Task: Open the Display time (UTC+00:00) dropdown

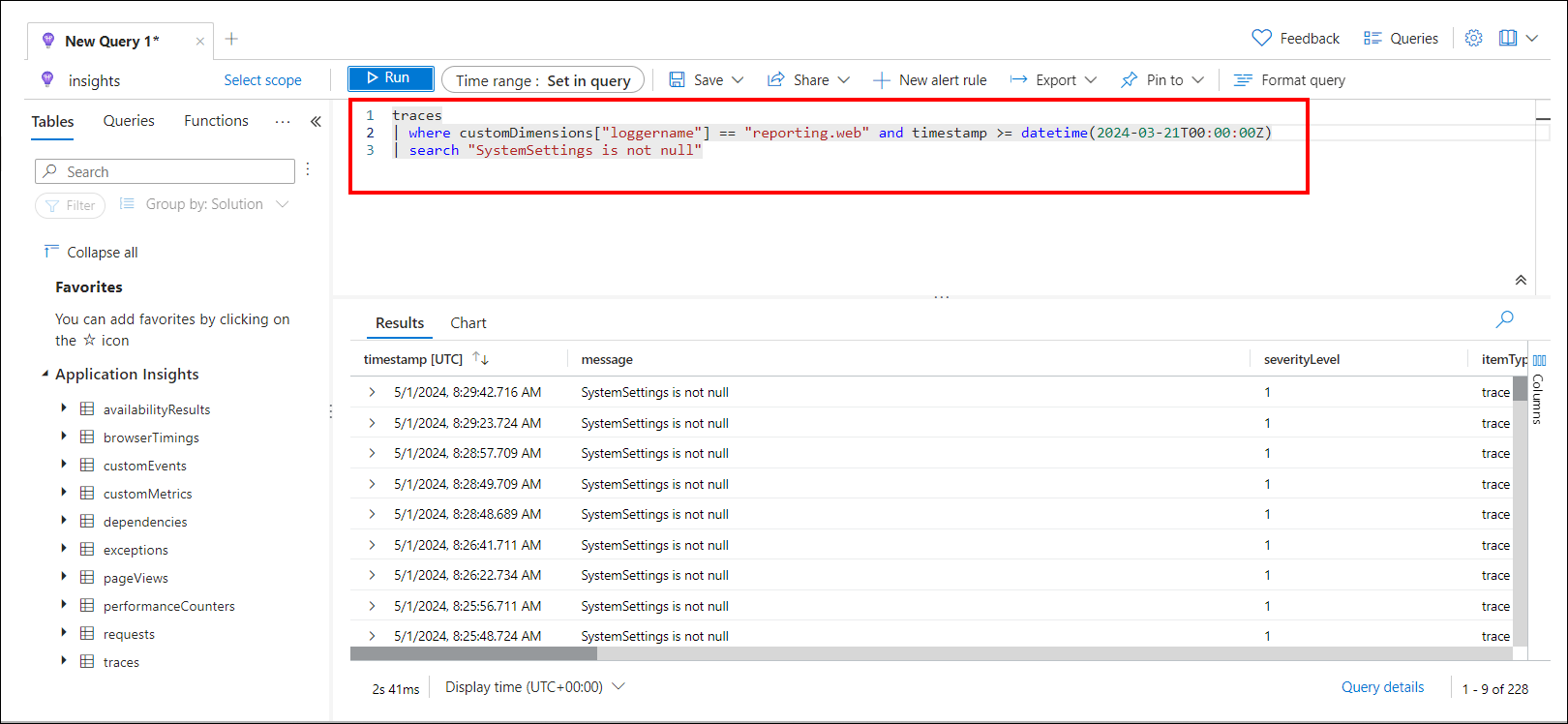Action: click(535, 686)
